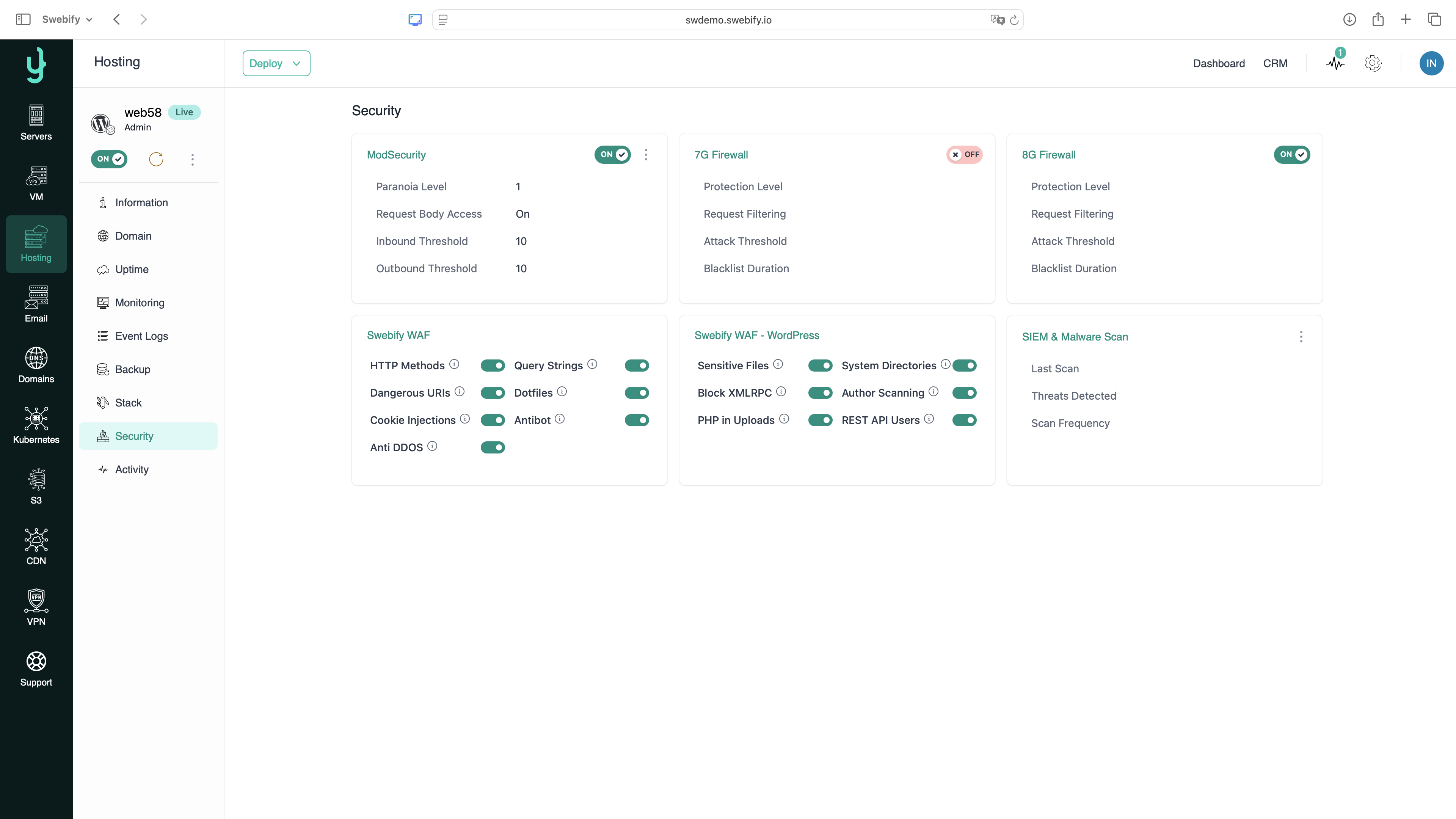1456x819 pixels.
Task: Toggle Anti DDOS protection
Action: 493,448
